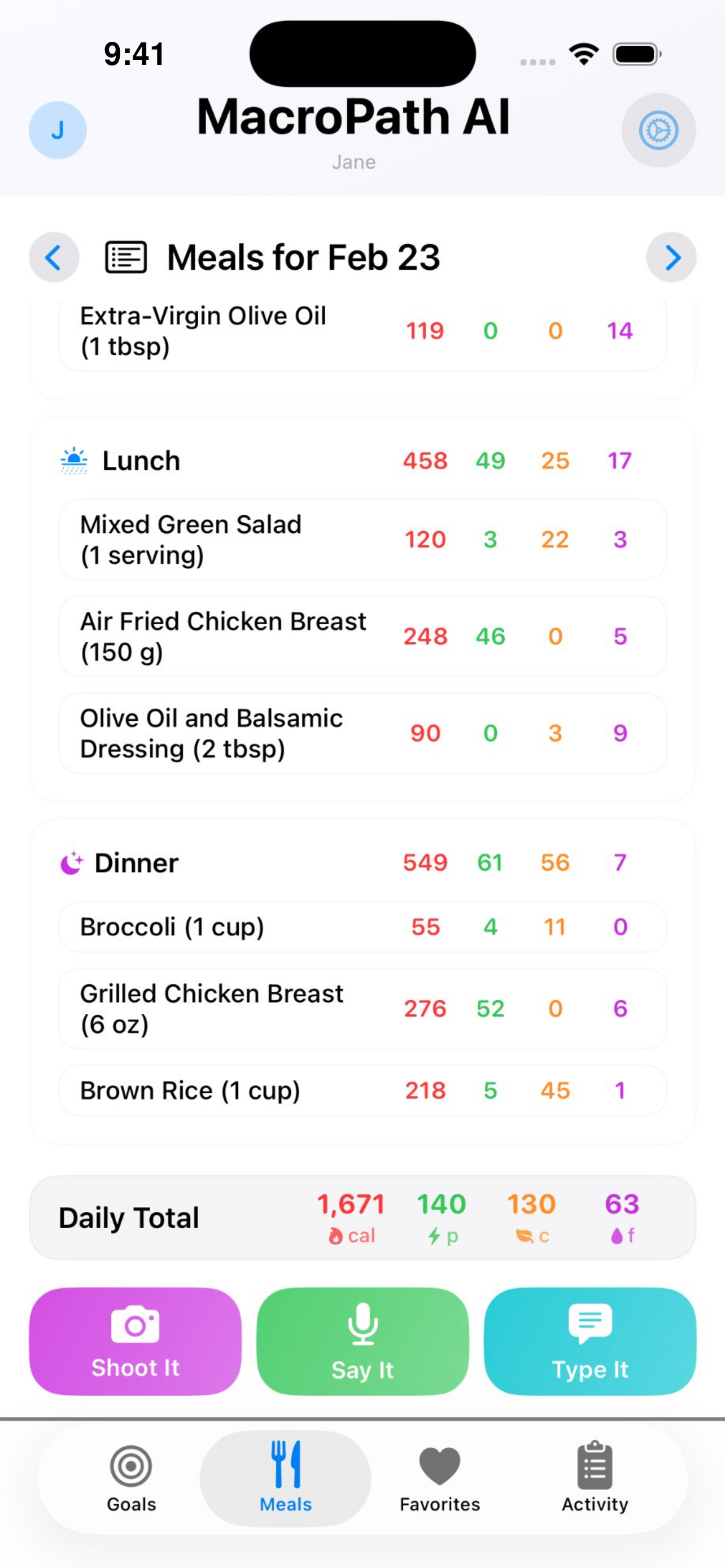Open the Mixed Green Salad entry

coord(362,540)
